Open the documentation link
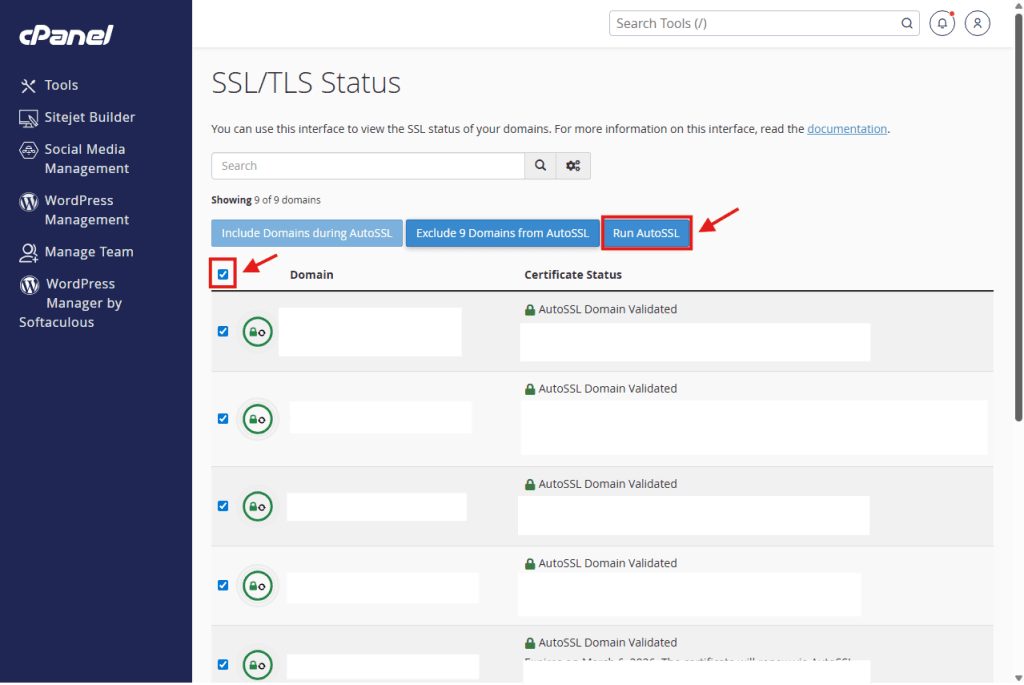 click(846, 129)
